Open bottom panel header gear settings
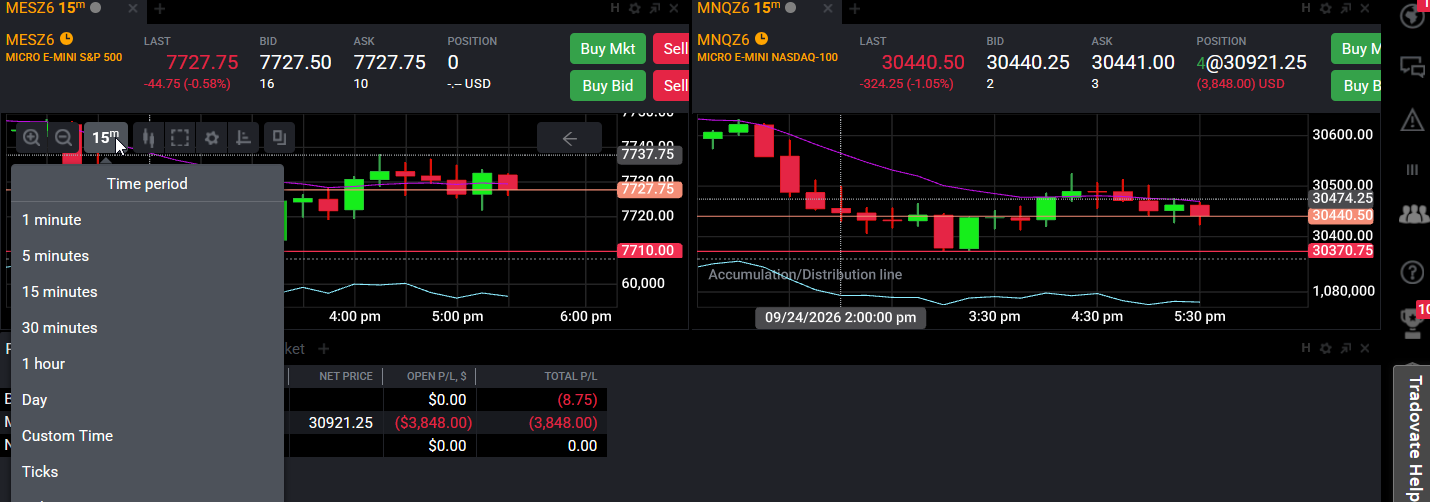The image size is (1430, 502). (1326, 348)
